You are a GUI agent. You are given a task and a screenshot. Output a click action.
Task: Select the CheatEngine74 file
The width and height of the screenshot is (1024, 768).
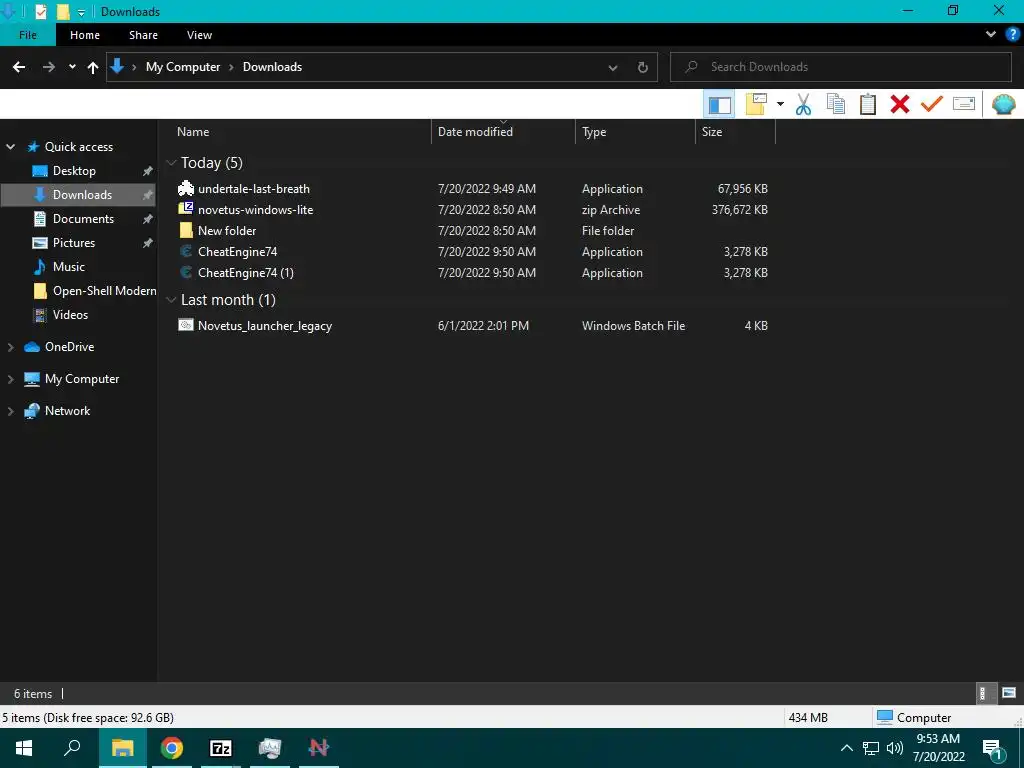(x=473, y=251)
